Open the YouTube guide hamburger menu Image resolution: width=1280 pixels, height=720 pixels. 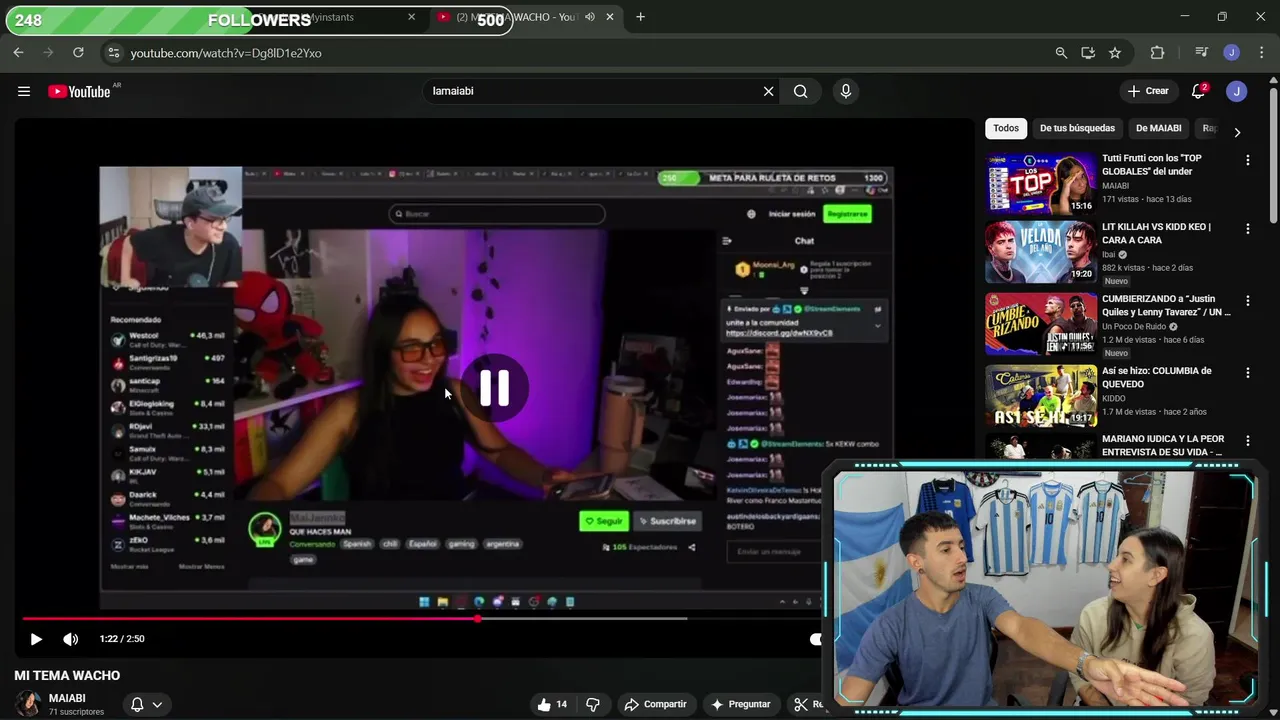[24, 91]
